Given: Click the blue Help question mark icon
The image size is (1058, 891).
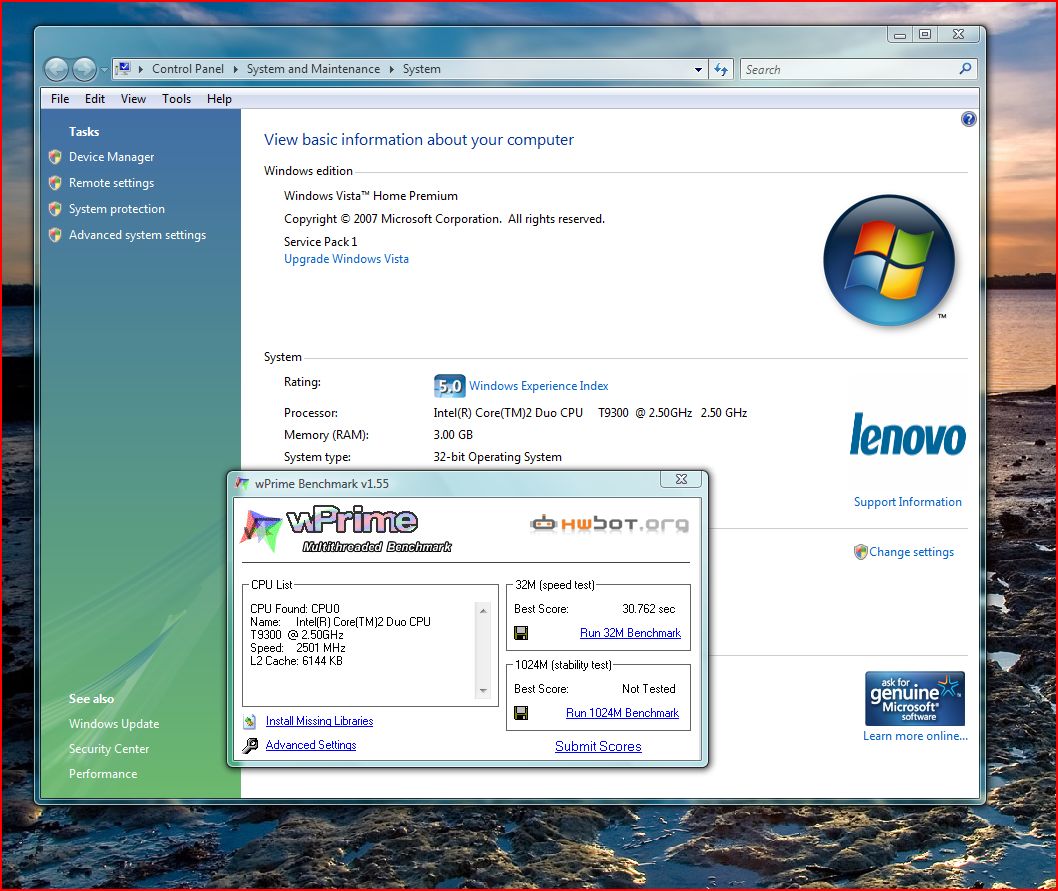Looking at the screenshot, I should point(968,119).
